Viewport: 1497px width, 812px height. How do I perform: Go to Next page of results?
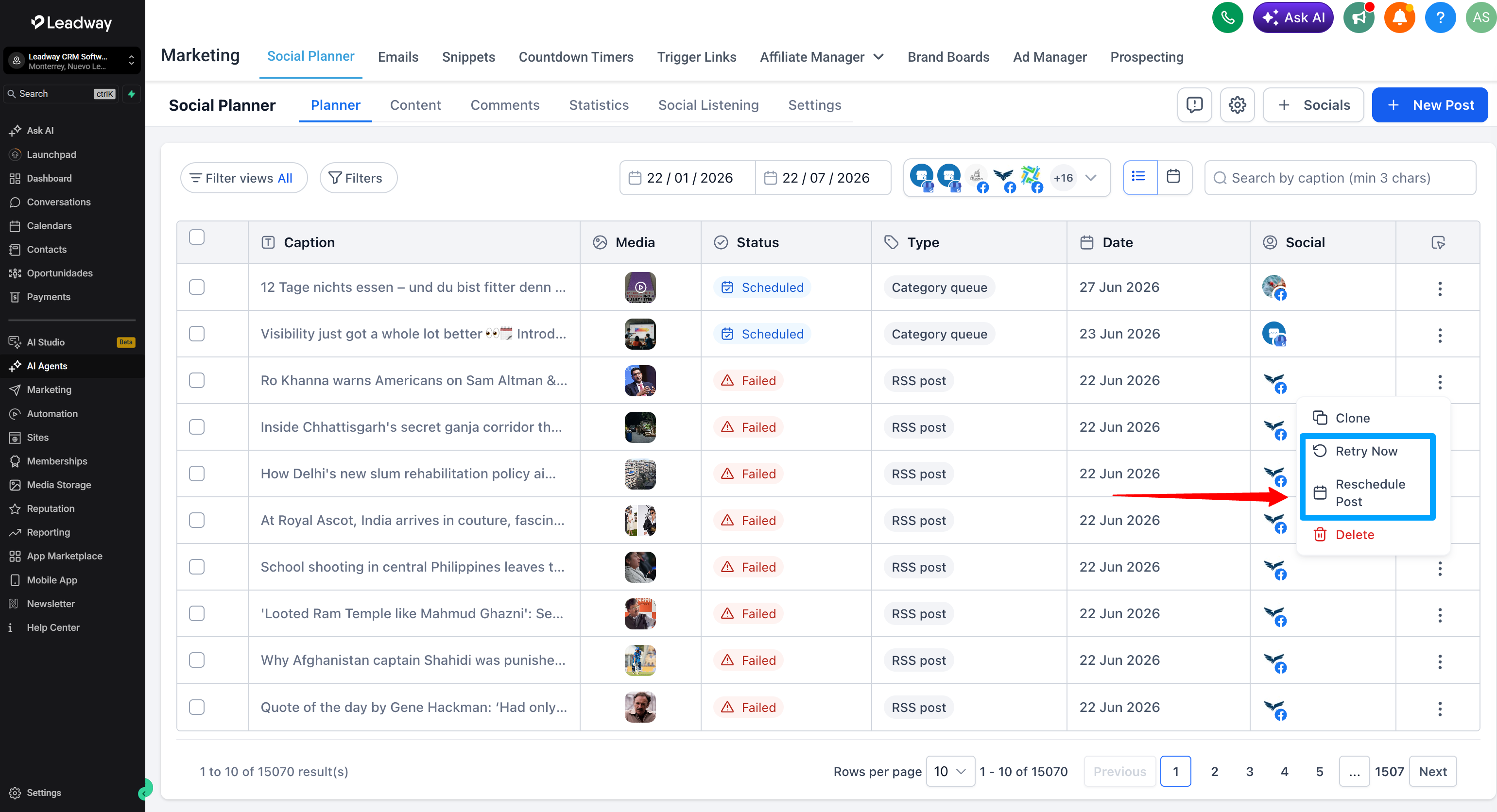(x=1432, y=771)
